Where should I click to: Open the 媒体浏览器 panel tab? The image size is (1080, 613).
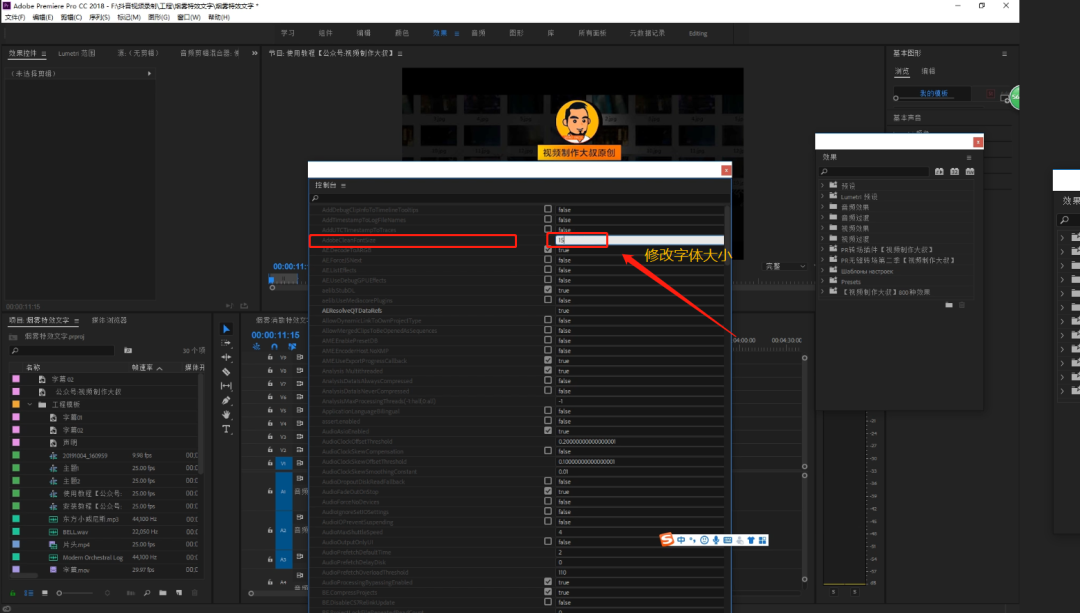(x=110, y=320)
